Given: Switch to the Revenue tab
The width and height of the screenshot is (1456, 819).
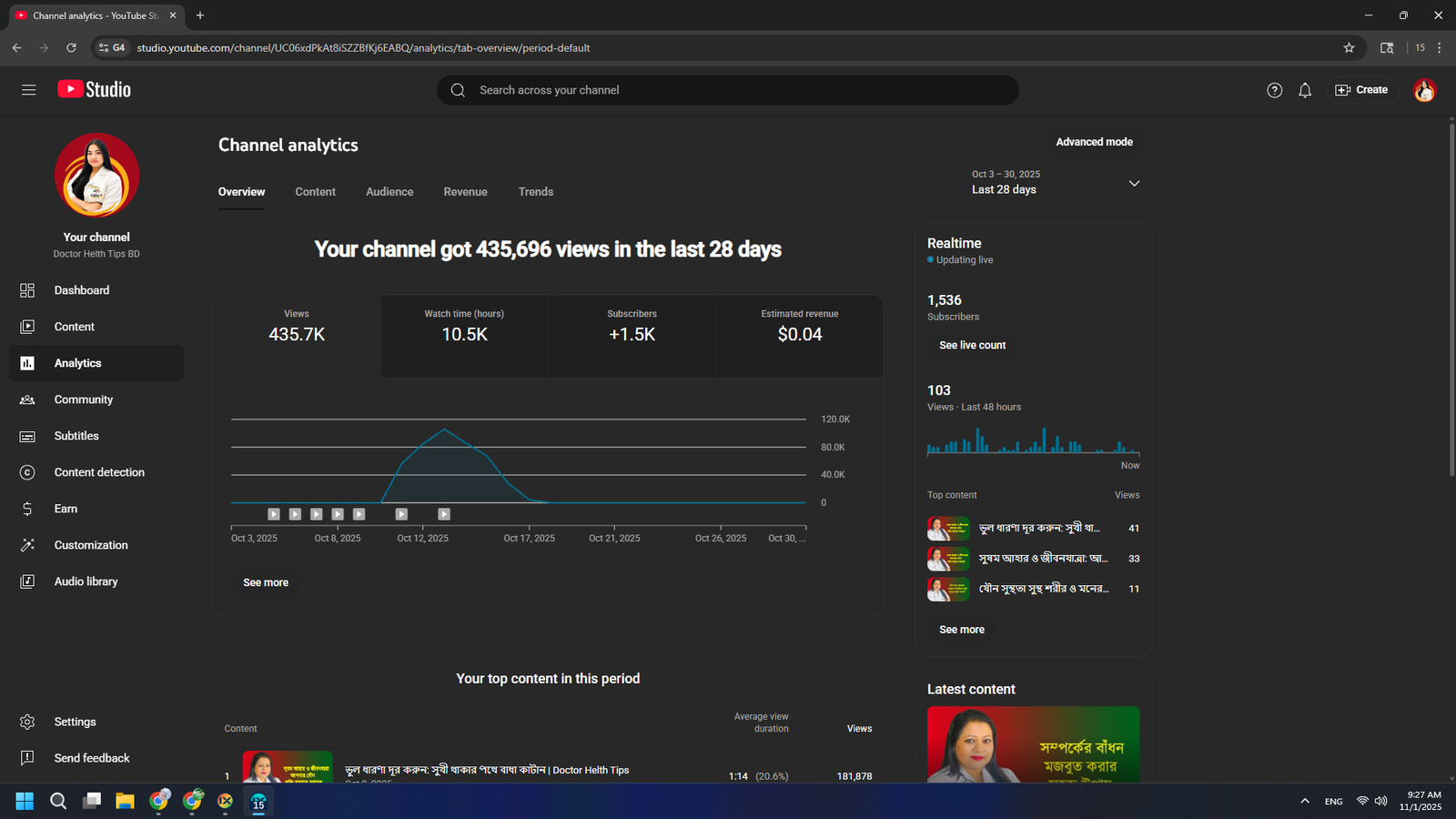Looking at the screenshot, I should tap(465, 192).
